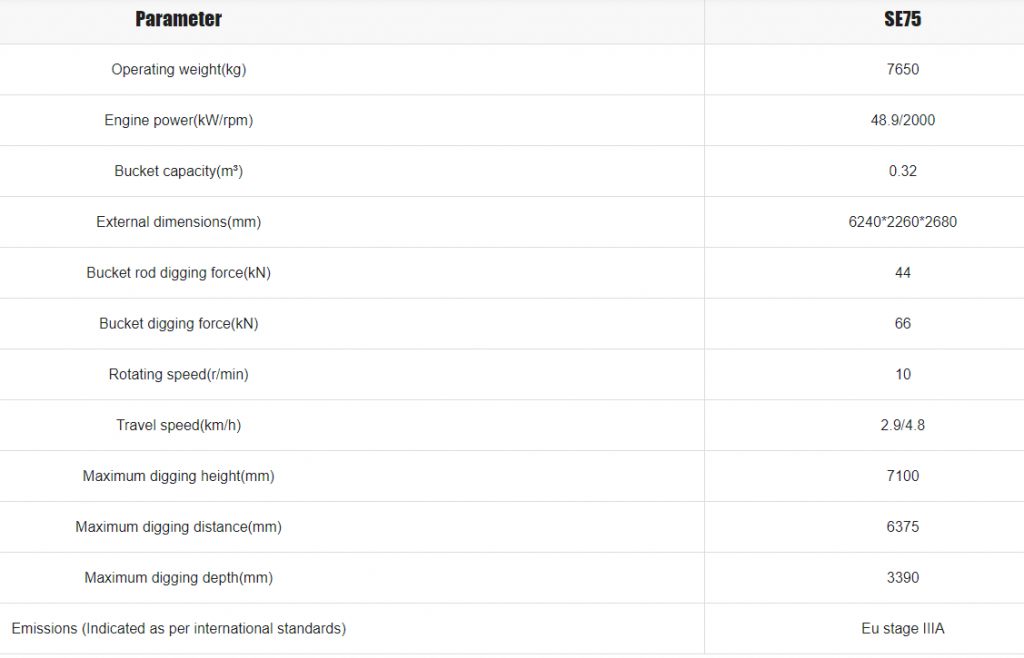Select the Bucket digging force(kN) label
Image resolution: width=1024 pixels, height=658 pixels.
(x=178, y=324)
